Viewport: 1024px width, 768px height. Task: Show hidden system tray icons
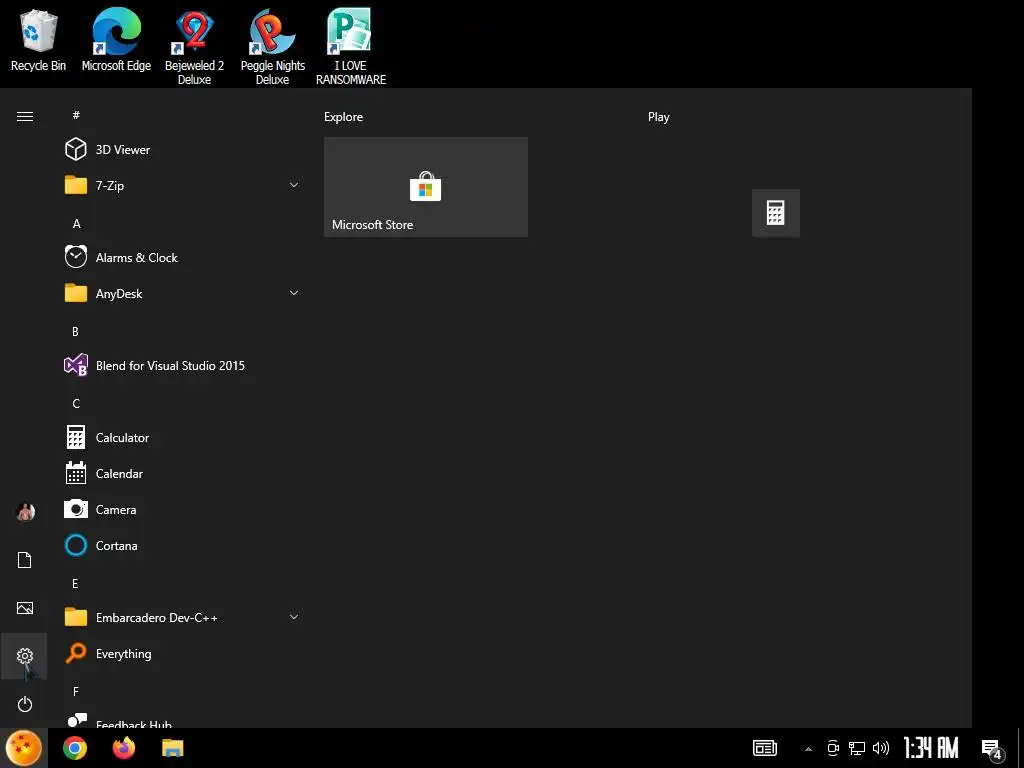tap(808, 749)
